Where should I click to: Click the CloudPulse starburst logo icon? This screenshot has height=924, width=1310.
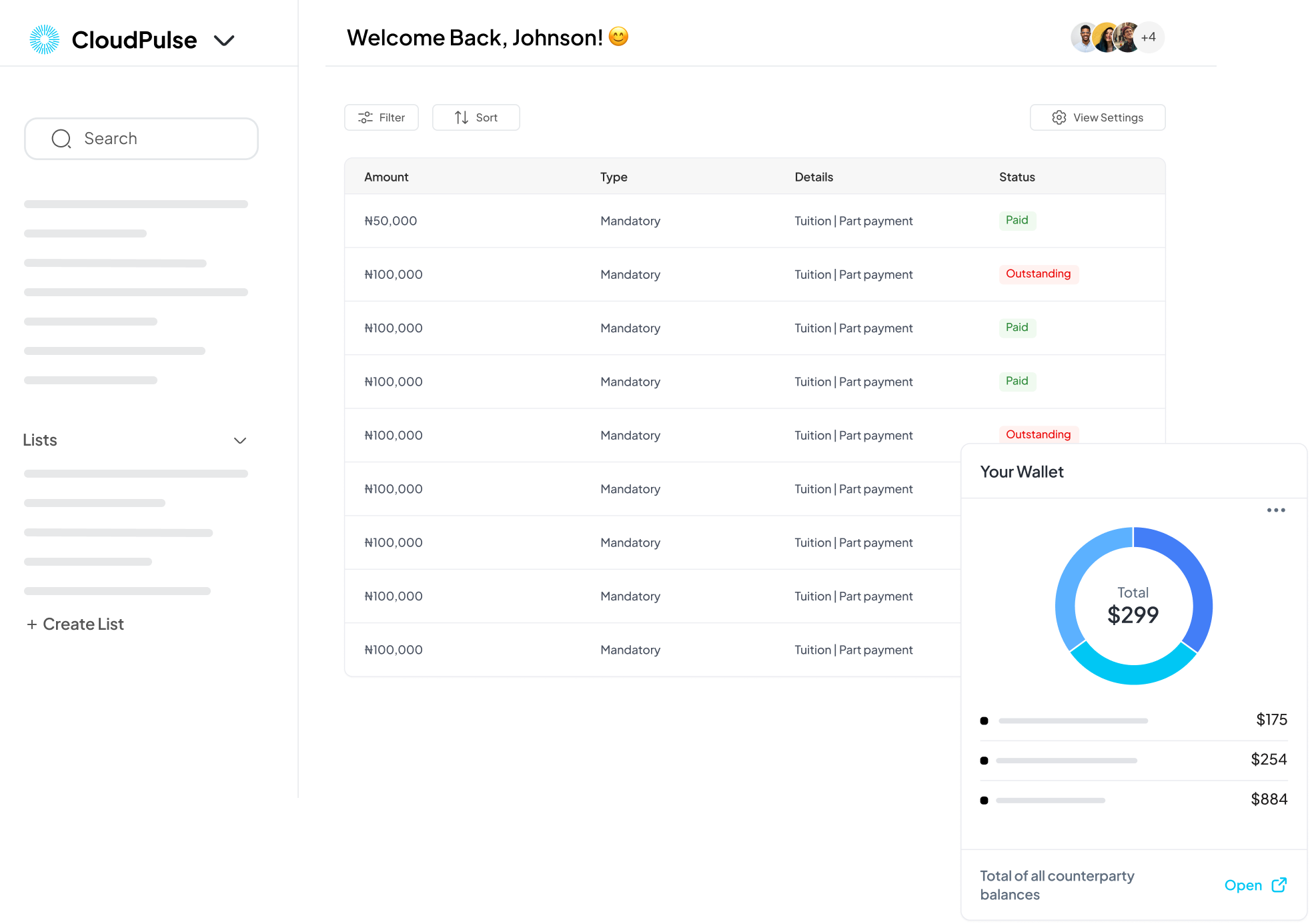click(x=45, y=39)
